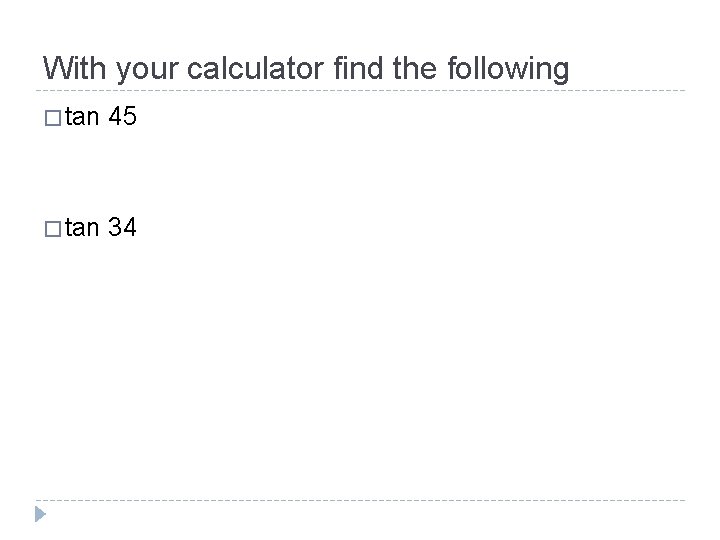Click the word 'tan' before 34

(x=82, y=228)
